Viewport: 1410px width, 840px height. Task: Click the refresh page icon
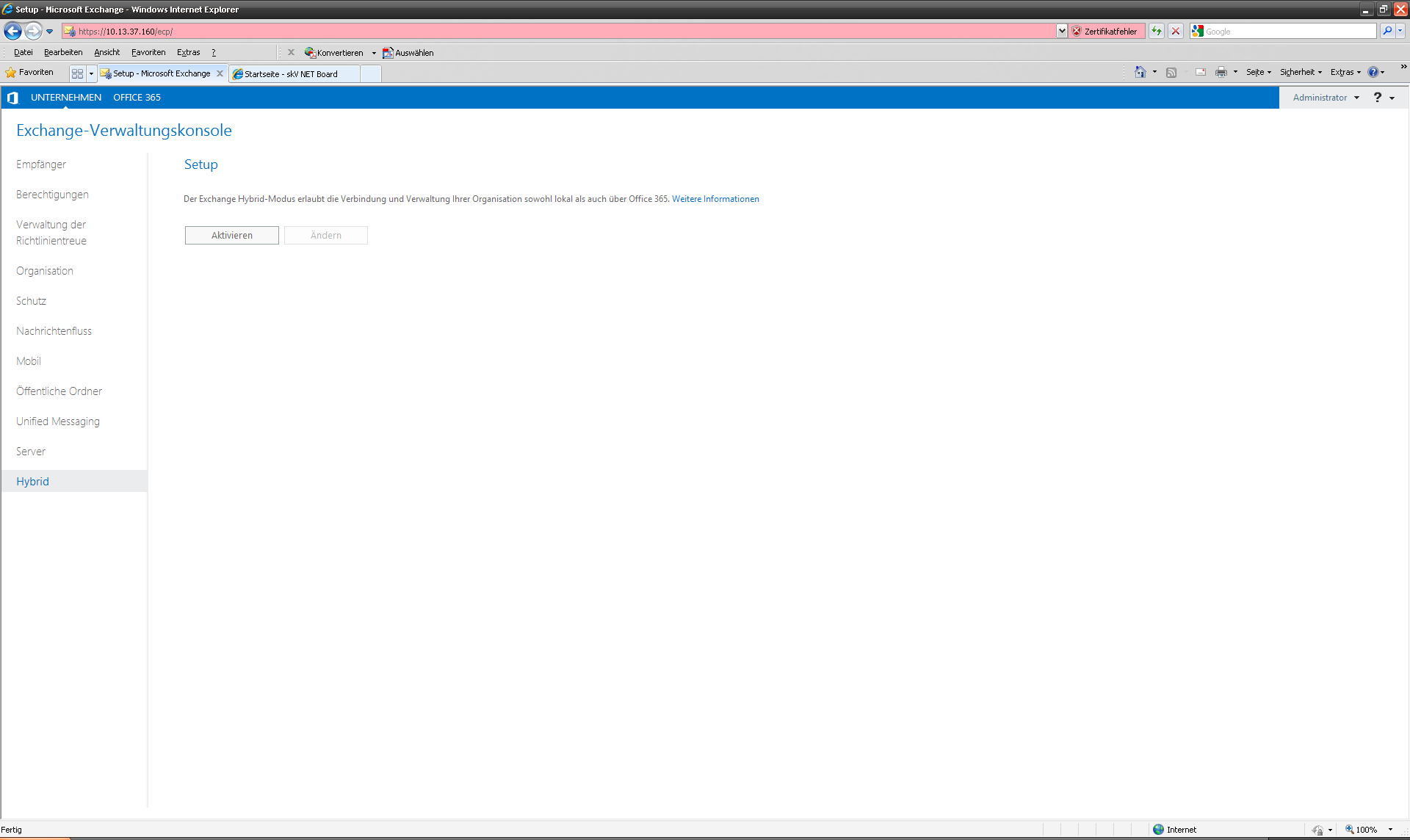[x=1157, y=31]
